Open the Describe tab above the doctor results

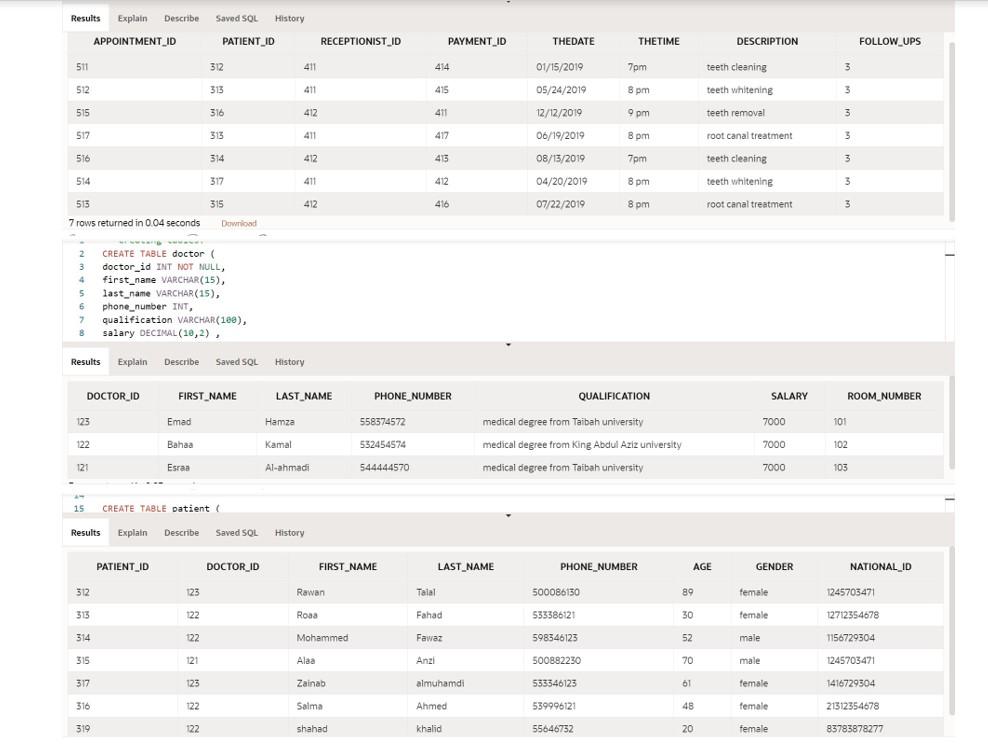(181, 362)
